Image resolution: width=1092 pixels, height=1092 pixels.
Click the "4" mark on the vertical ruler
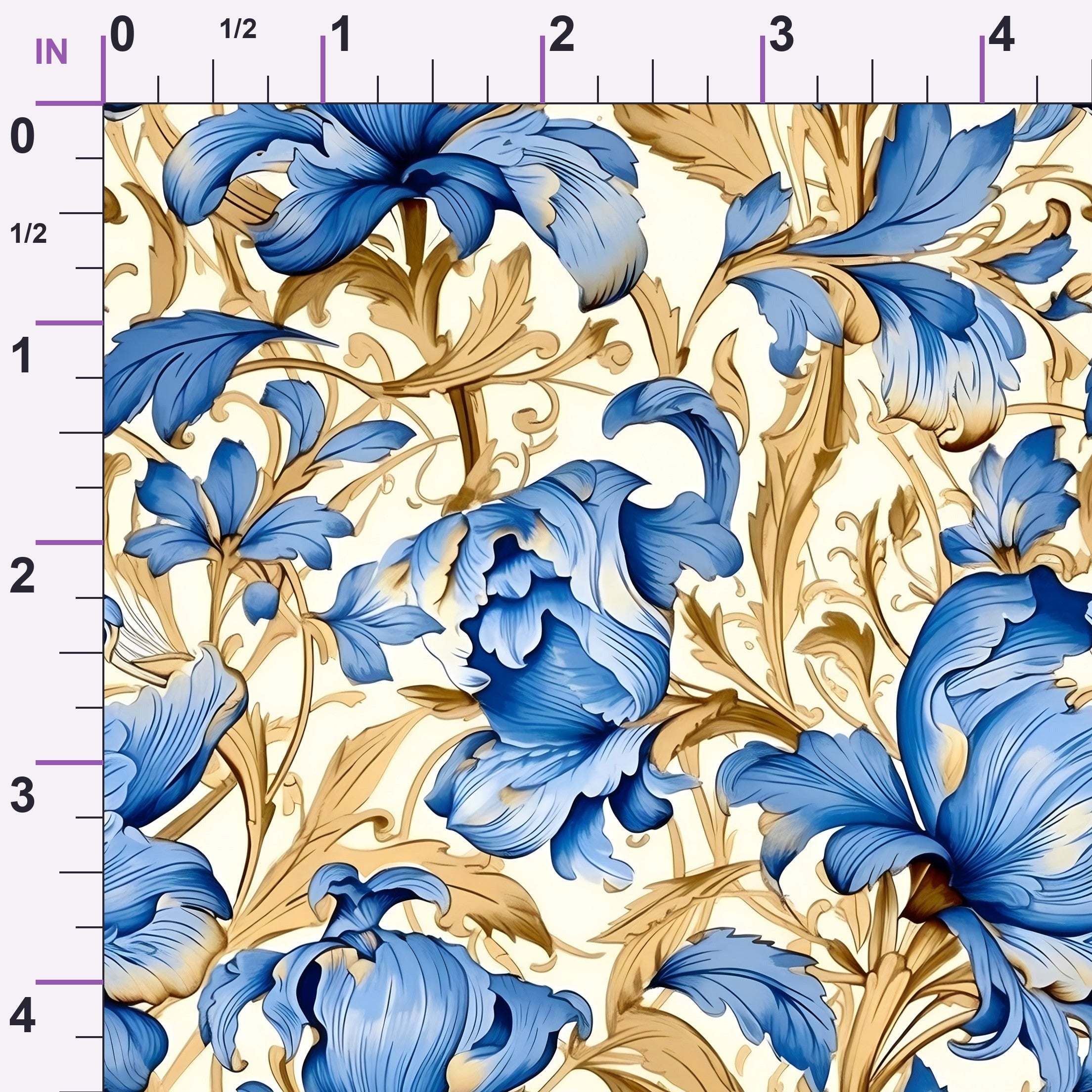[23, 1015]
